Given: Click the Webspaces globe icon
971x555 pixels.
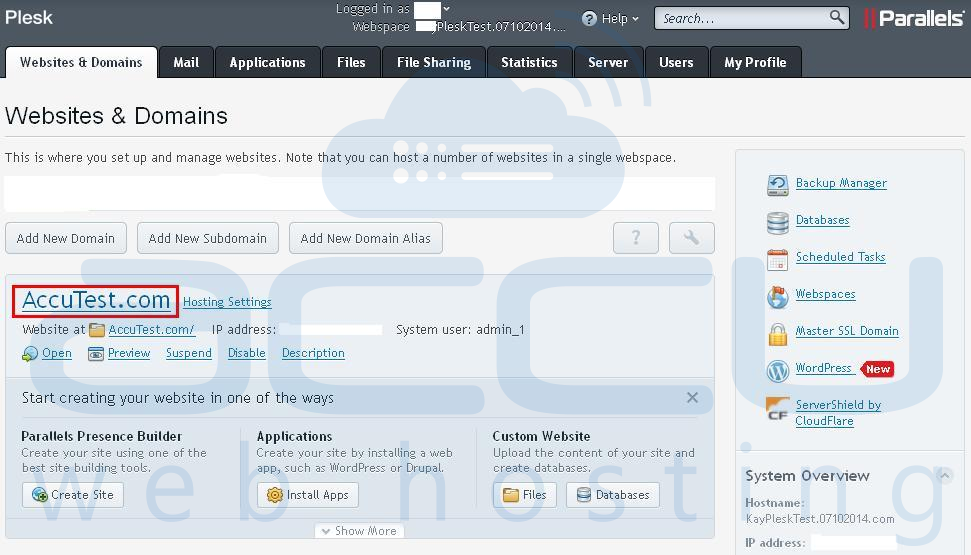Looking at the screenshot, I should click(x=777, y=297).
